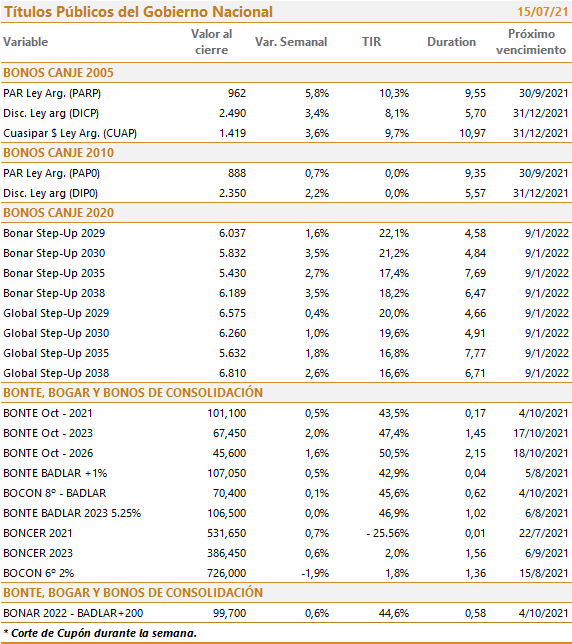Viewport: 572px width, 644px height.
Task: Click the Cuasipar $ Ley Arg. (CUAP) row label
Action: click(x=70, y=133)
